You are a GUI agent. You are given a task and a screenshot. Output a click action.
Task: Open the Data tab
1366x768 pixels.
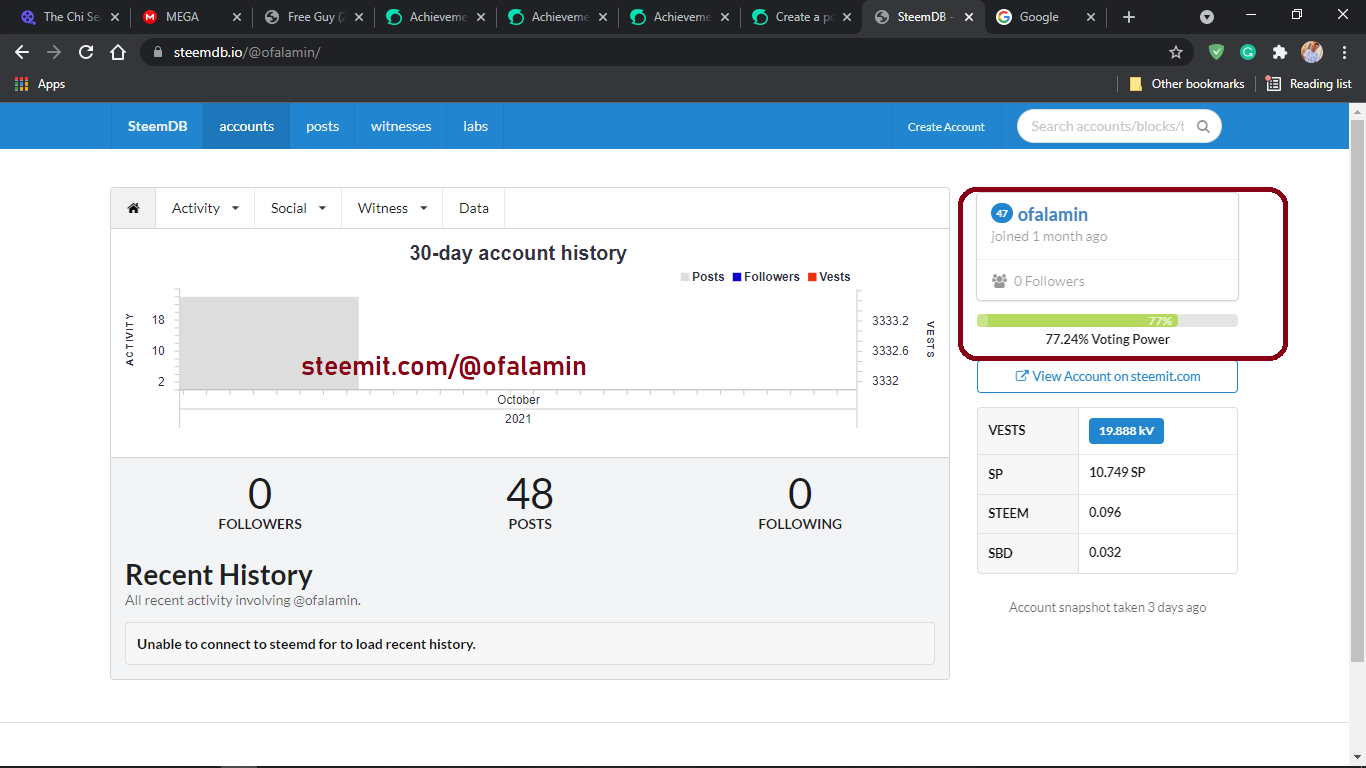(x=474, y=208)
